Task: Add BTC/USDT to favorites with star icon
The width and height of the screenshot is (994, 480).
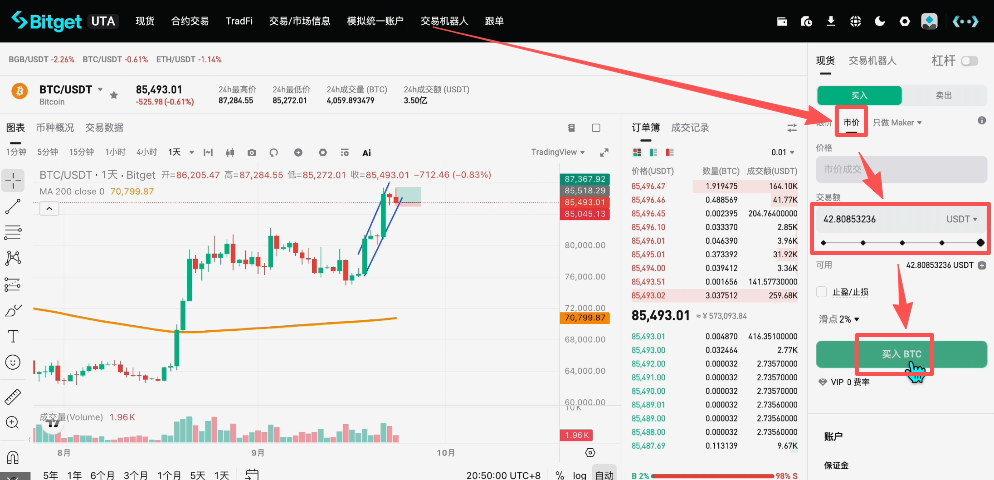Action: coord(114,95)
